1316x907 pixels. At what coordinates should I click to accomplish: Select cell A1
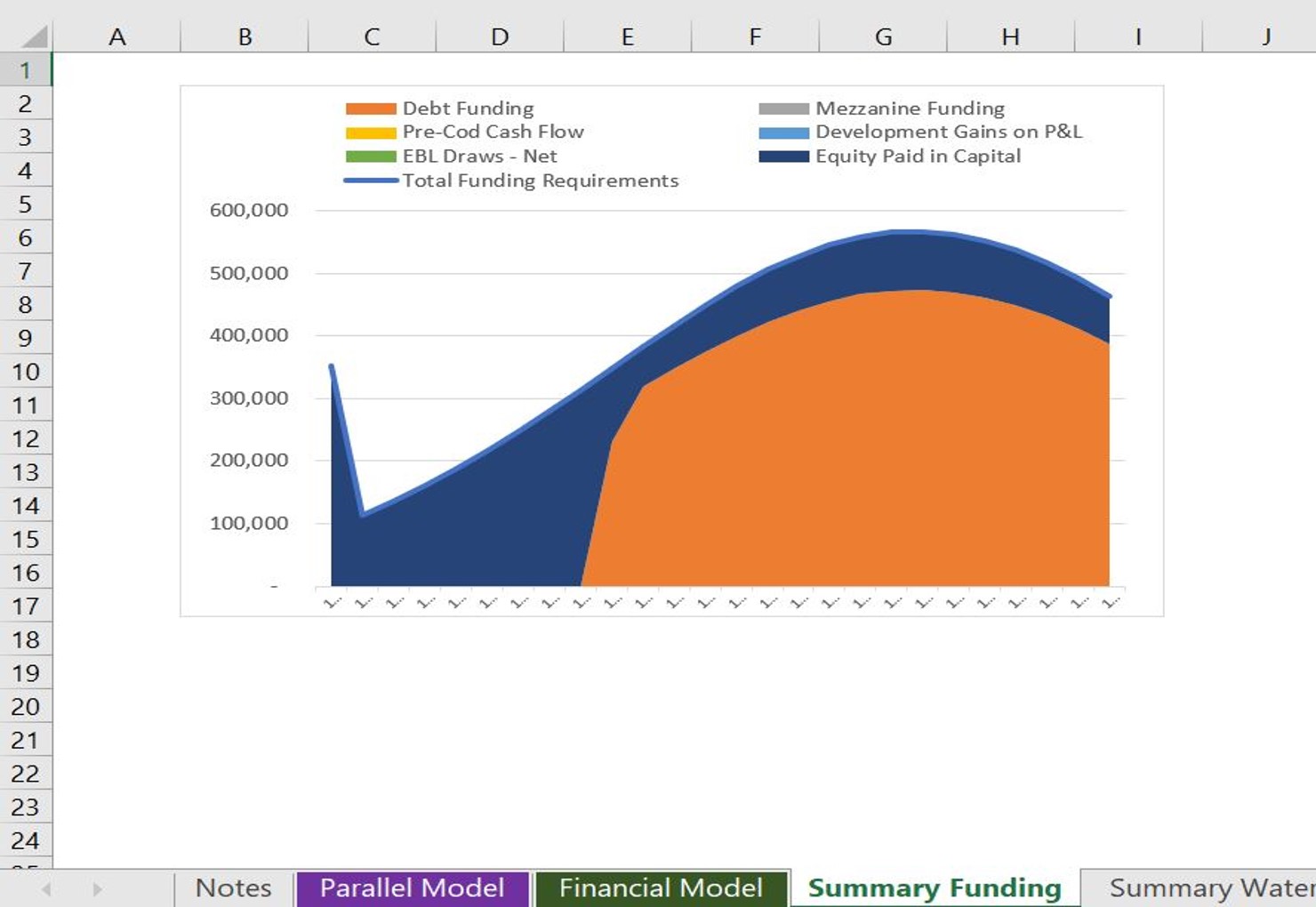(116, 69)
